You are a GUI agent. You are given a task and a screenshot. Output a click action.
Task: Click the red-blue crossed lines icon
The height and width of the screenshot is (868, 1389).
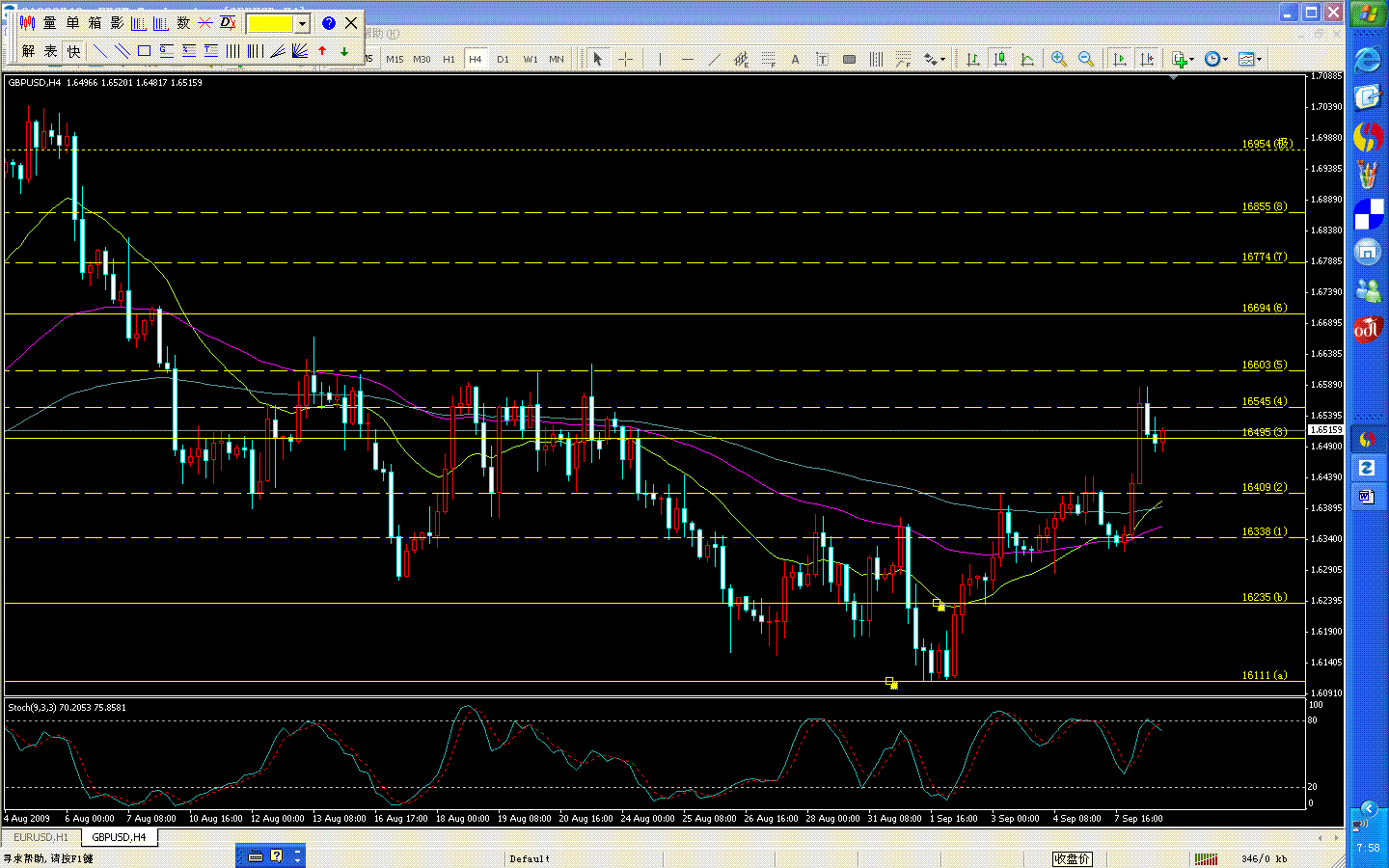(x=205, y=23)
